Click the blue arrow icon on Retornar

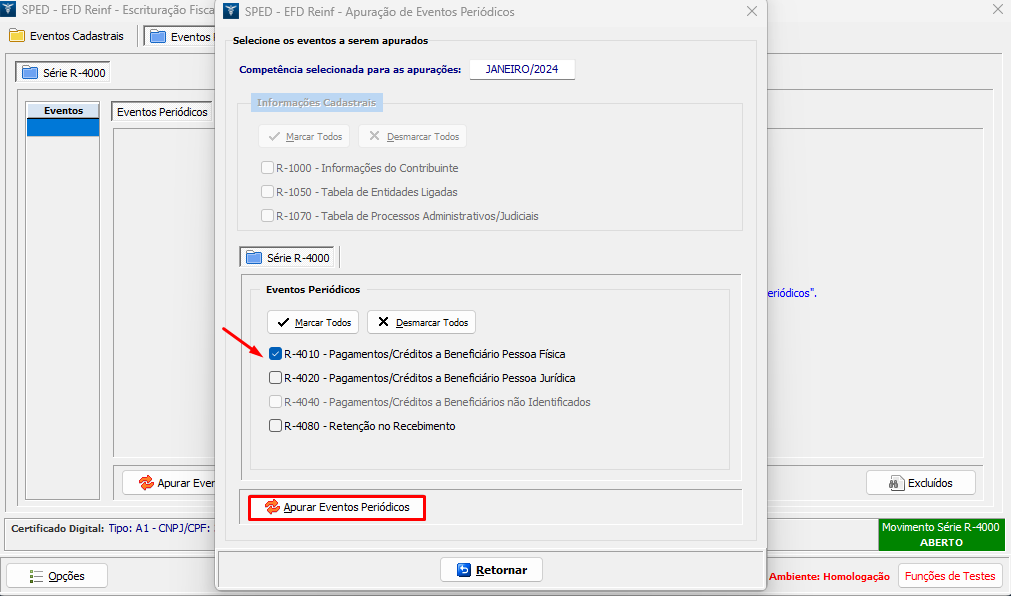point(464,570)
